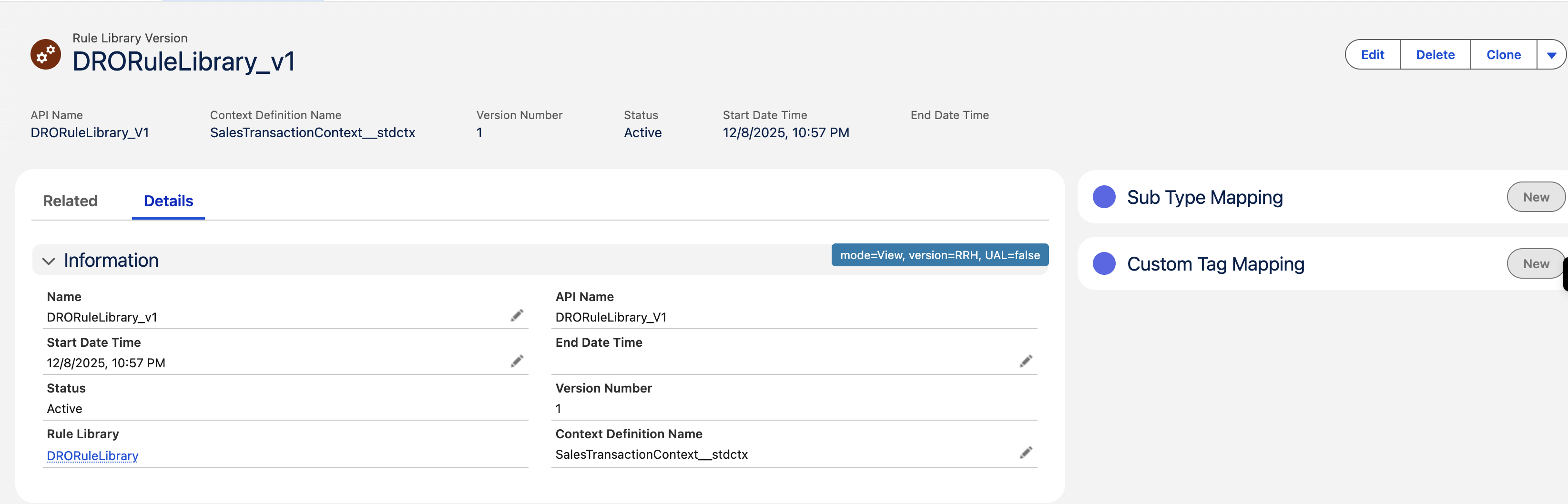Edit the Name field pencil icon

pos(517,315)
